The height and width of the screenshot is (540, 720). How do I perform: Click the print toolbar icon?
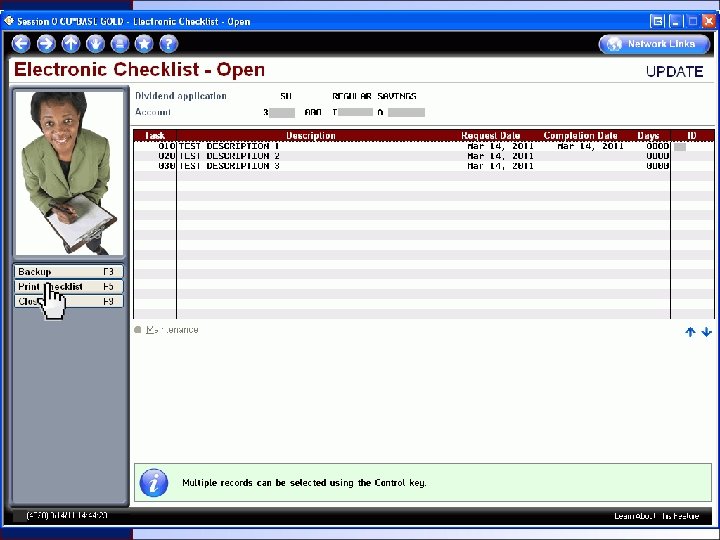[x=120, y=44]
